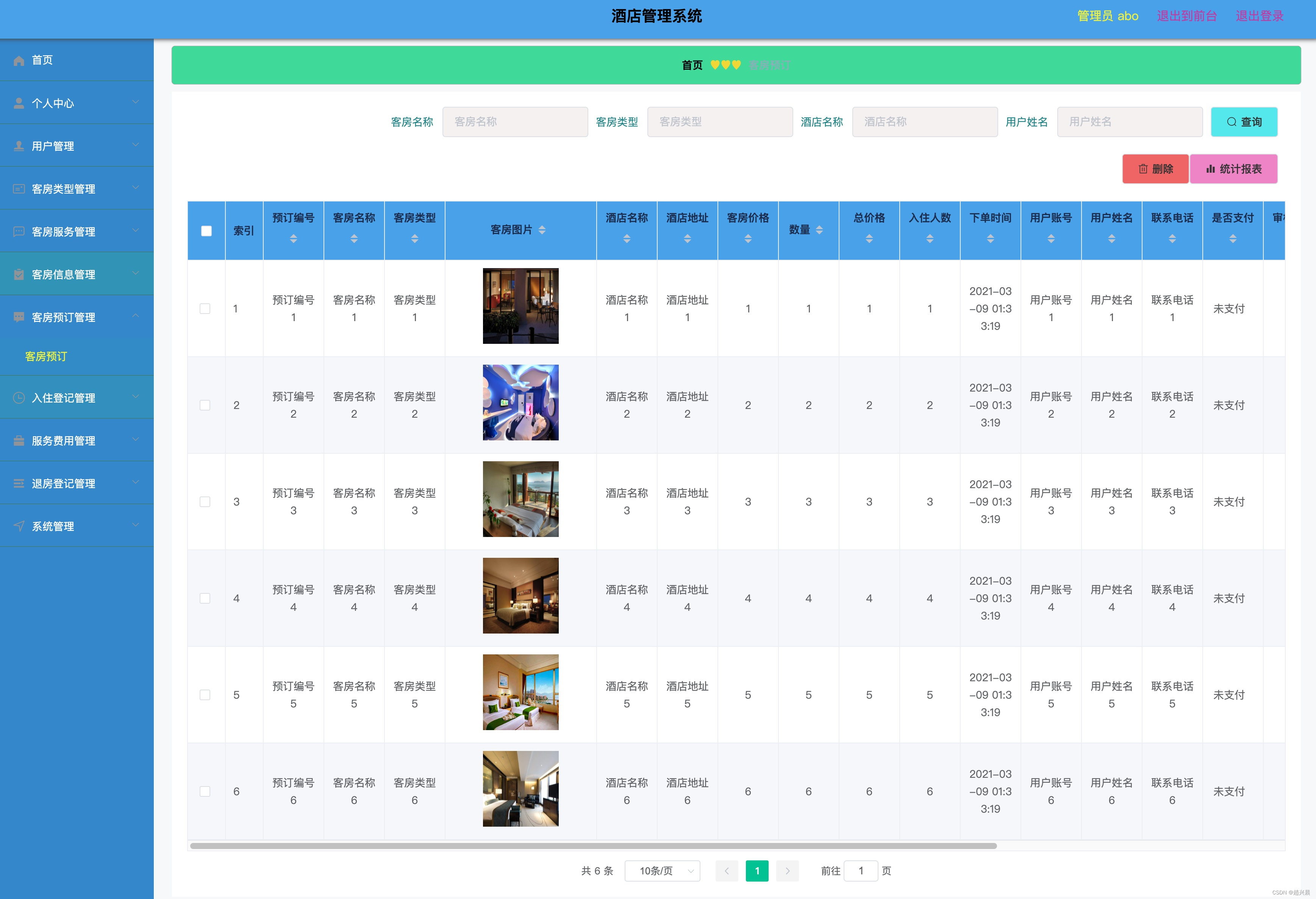Sort by 酒店名称 using its sort arrows

tap(627, 239)
